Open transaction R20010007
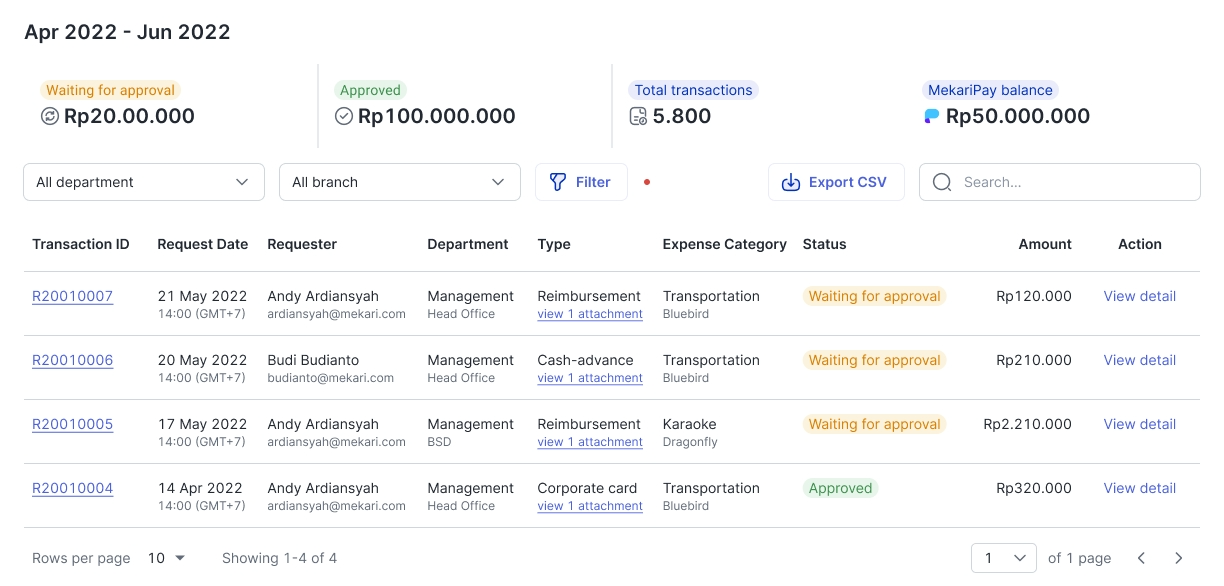This screenshot has height=586, width=1224. (x=73, y=296)
